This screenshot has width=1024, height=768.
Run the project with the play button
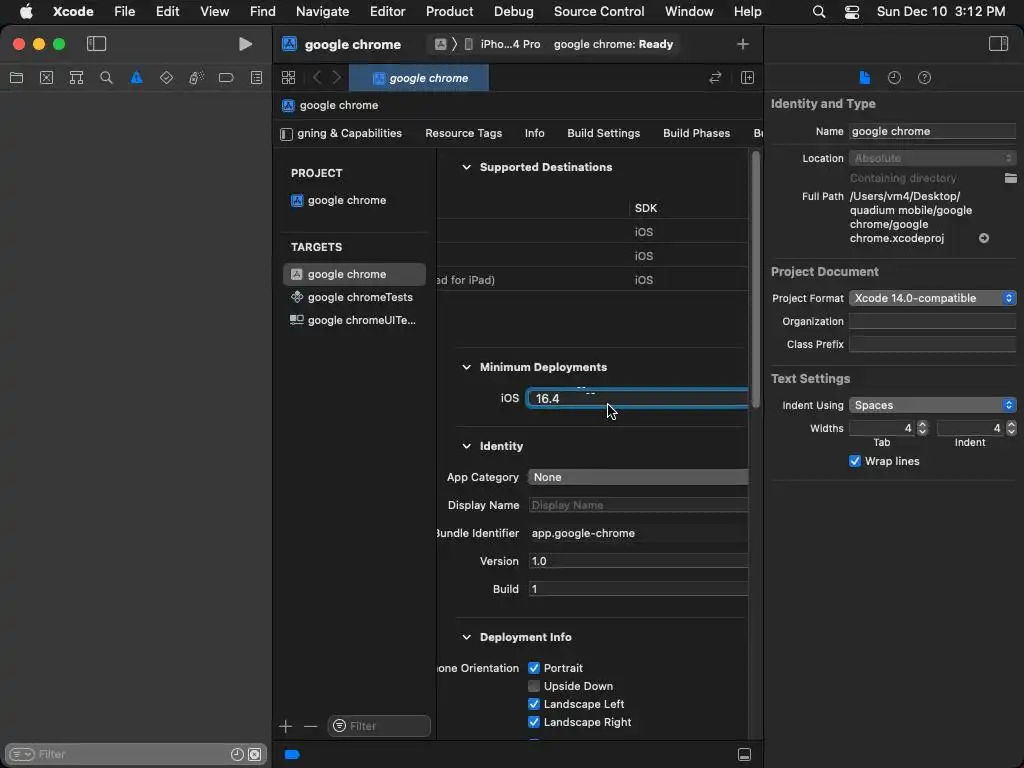[245, 44]
